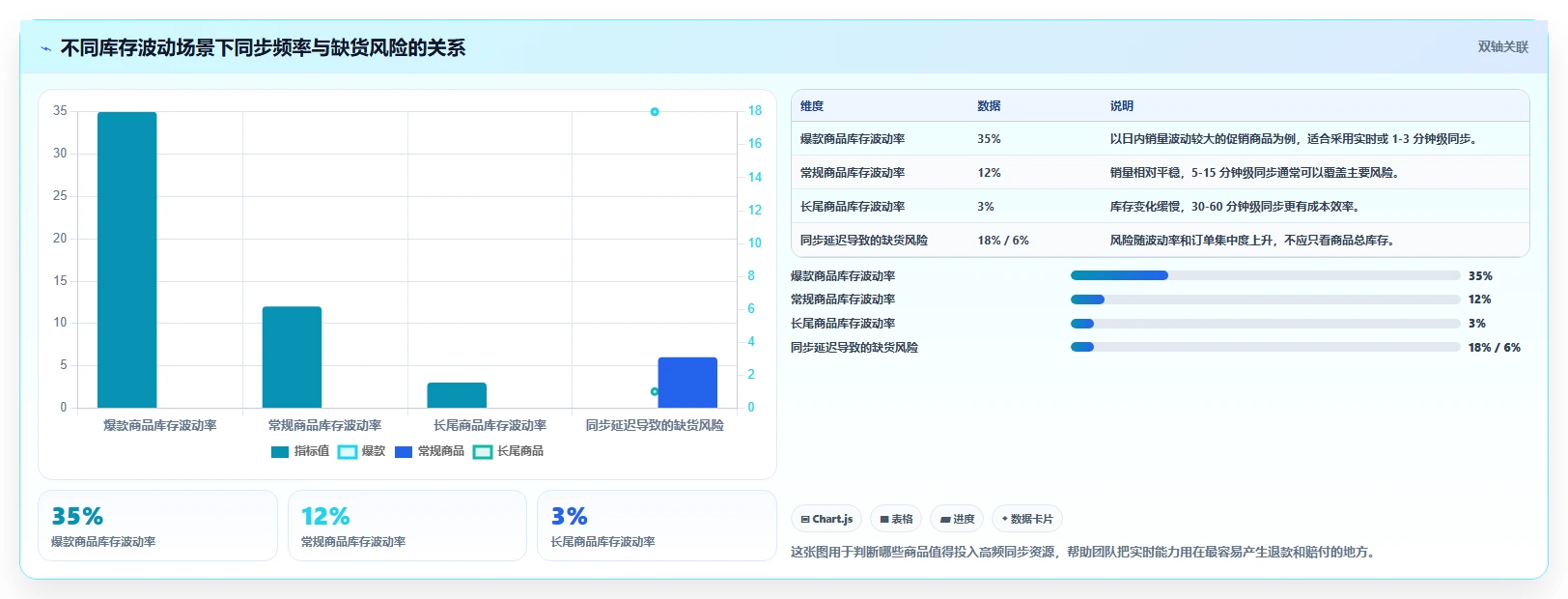Click the x-axis label 爆款商品库存波动率
The width and height of the screenshot is (1568, 599).
click(x=160, y=425)
